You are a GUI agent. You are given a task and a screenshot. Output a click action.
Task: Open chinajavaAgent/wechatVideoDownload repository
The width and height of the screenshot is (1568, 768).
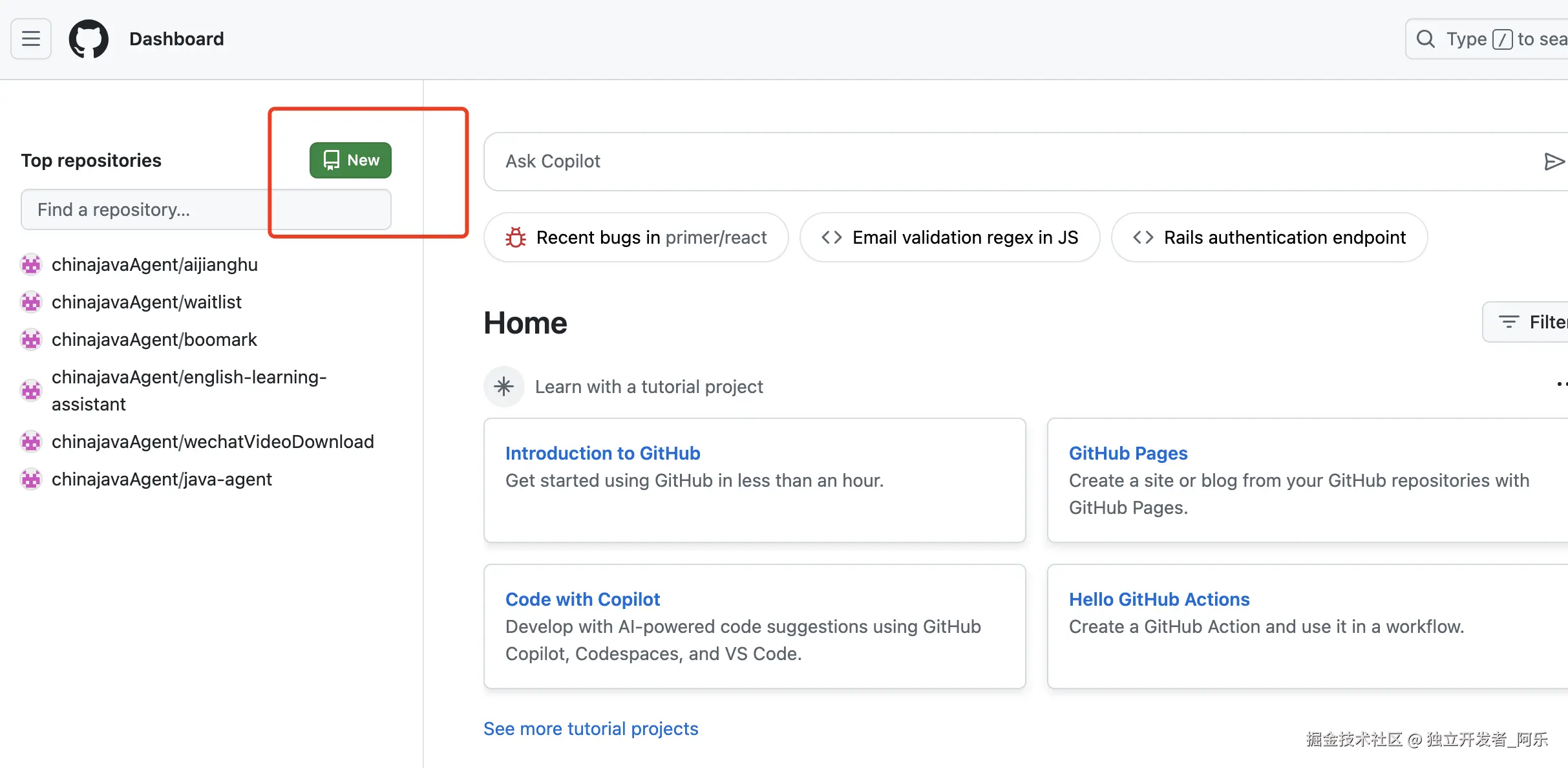tap(213, 442)
